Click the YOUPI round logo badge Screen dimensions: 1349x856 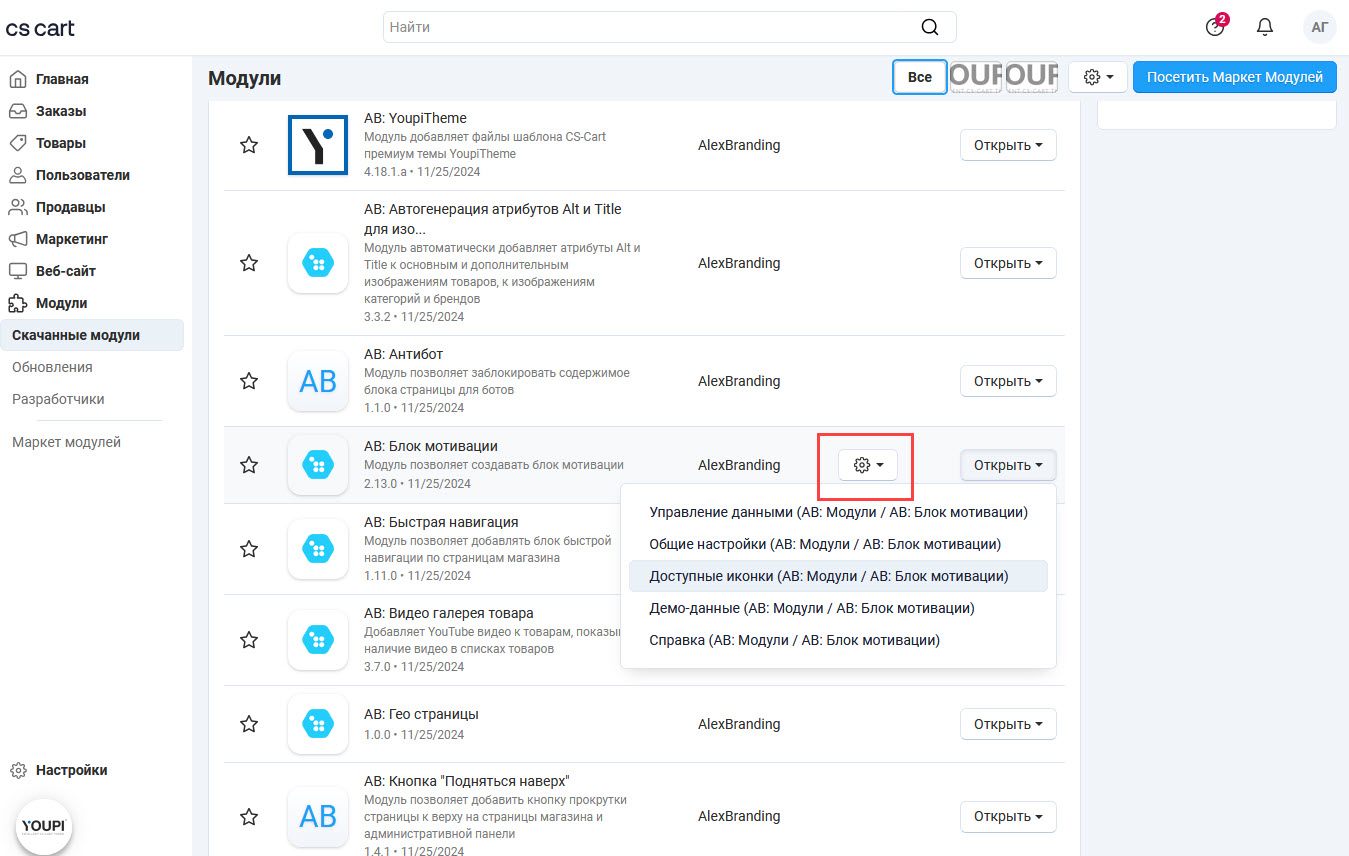coord(44,827)
